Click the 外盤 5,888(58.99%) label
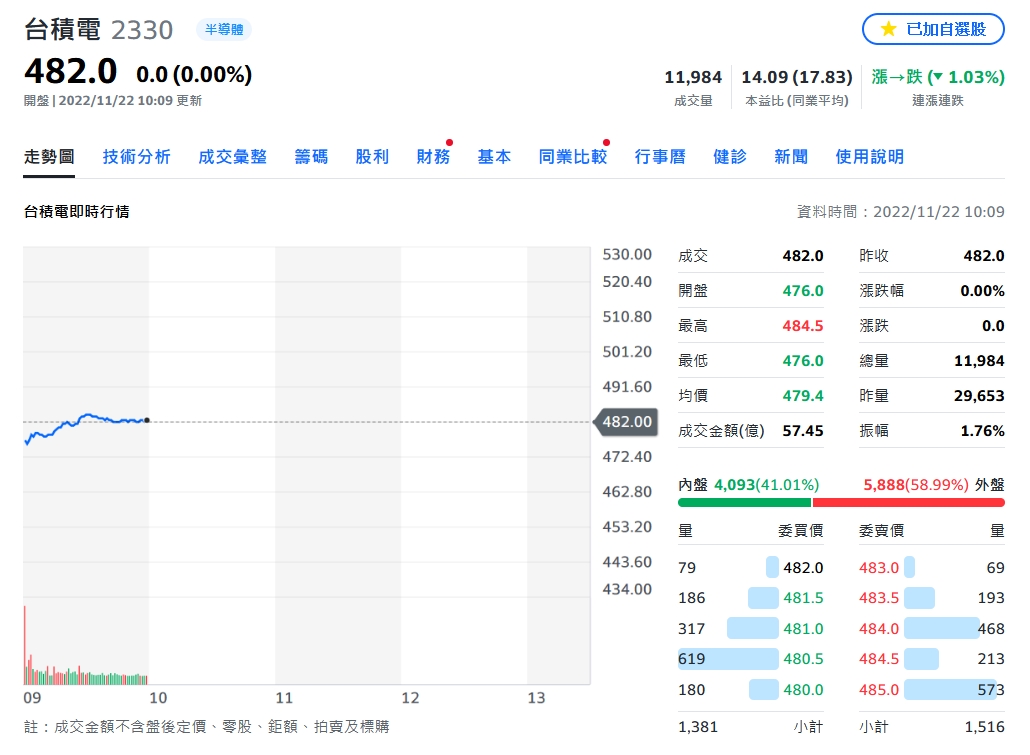Screen dimensions: 1030x755 click(x=933, y=484)
